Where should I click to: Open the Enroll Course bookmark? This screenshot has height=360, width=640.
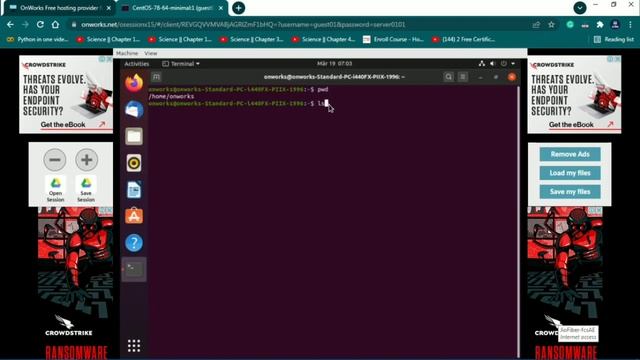393,39
